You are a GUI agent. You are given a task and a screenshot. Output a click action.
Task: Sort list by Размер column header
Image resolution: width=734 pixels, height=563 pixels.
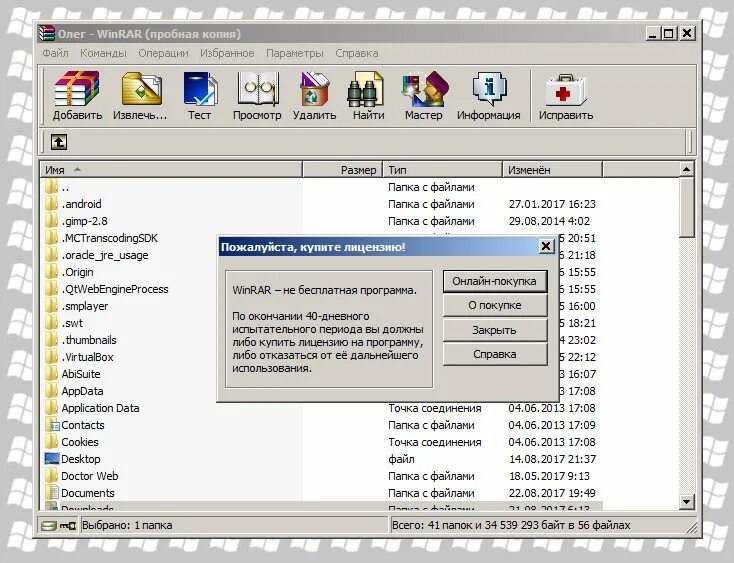coord(343,170)
